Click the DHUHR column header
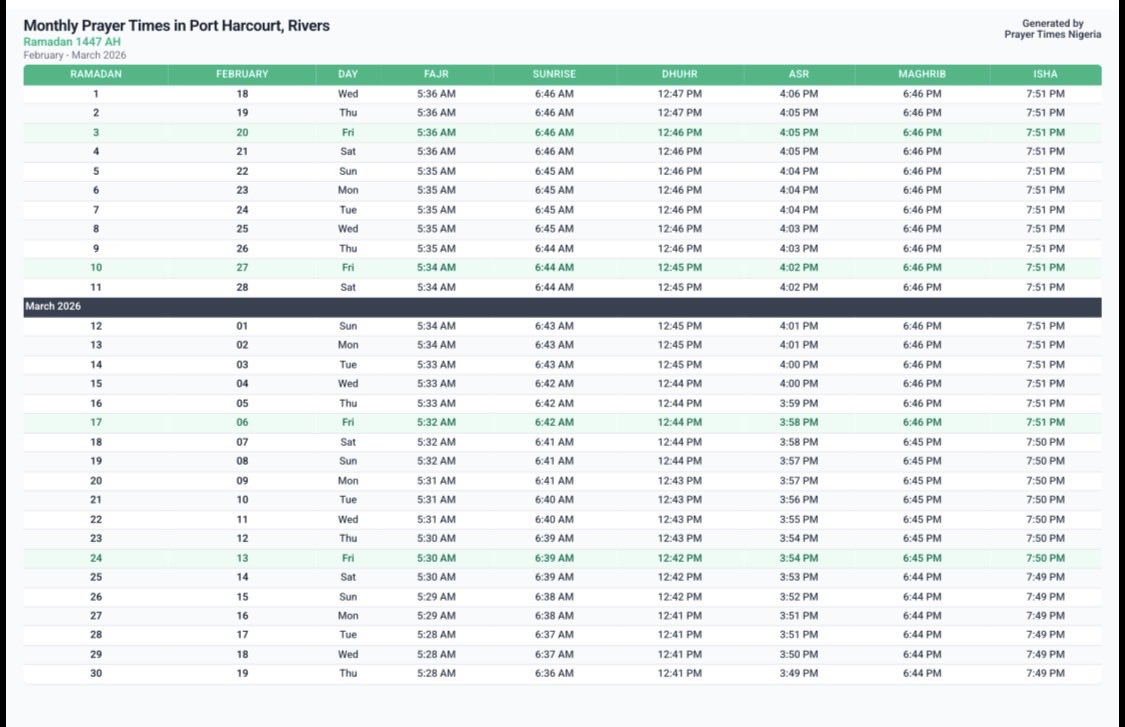 [680, 74]
